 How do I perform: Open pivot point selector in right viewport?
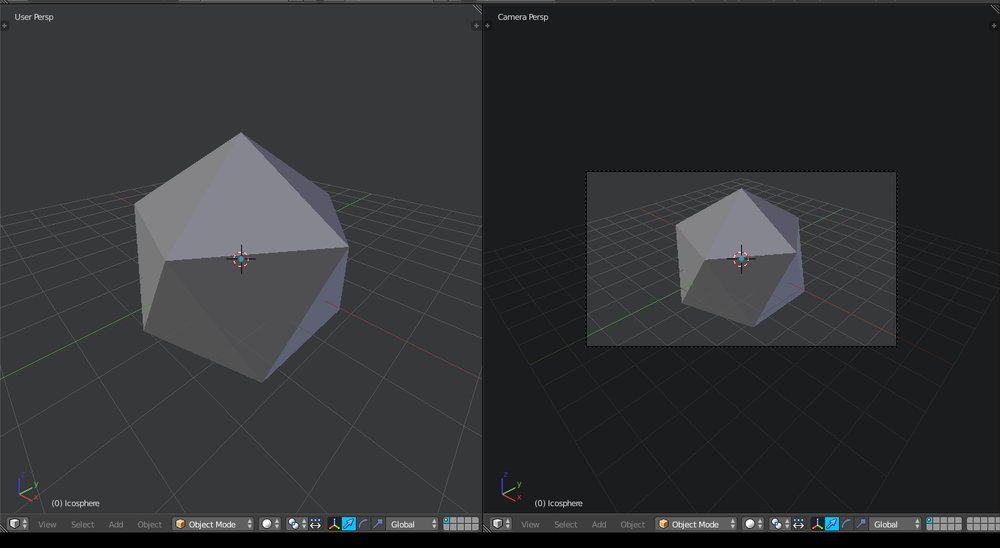click(779, 524)
